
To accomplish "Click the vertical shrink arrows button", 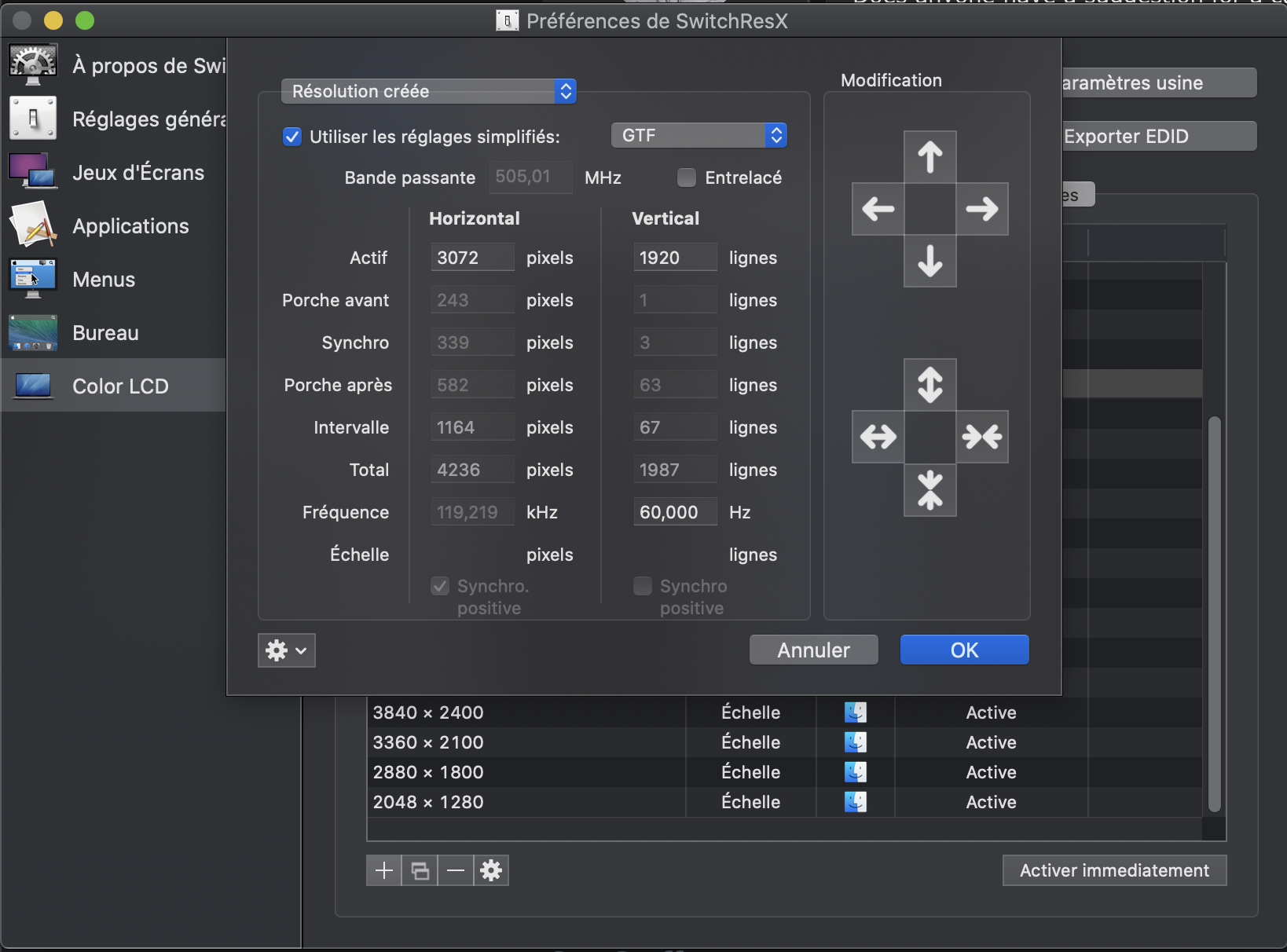I will pos(930,489).
